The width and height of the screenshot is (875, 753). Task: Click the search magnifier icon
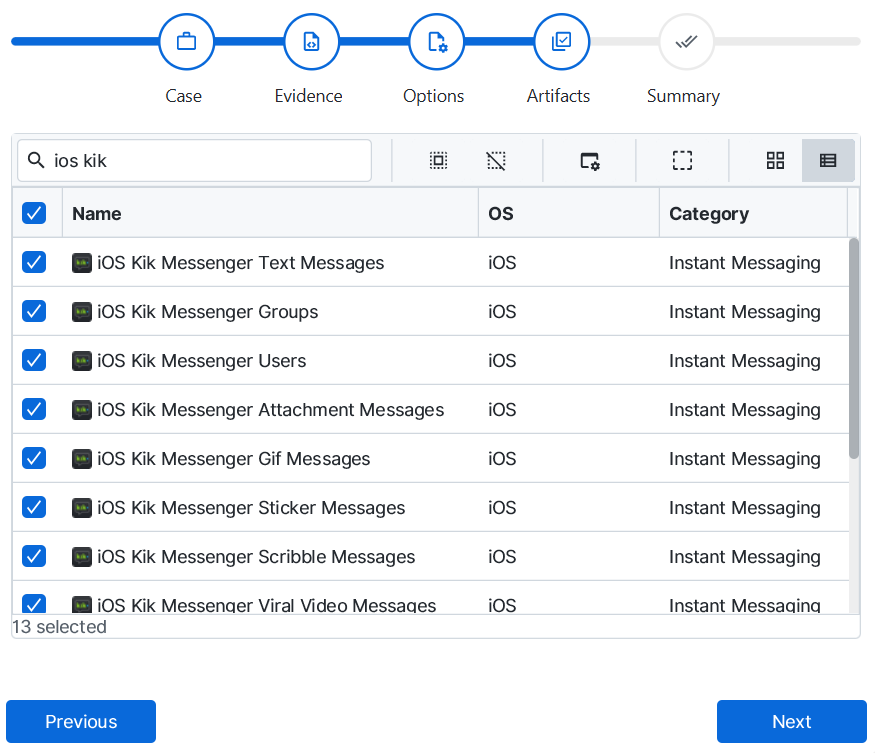pyautogui.click(x=36, y=160)
